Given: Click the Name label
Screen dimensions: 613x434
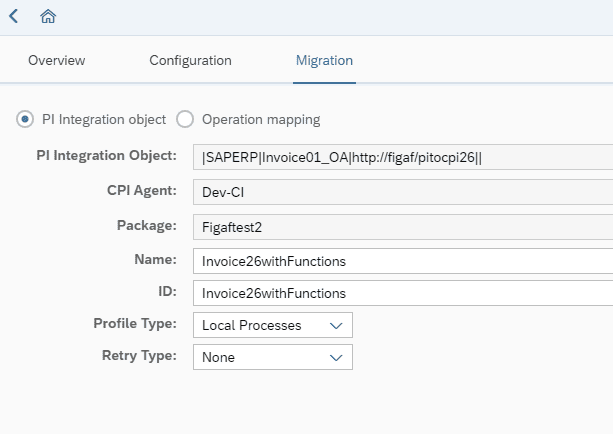Looking at the screenshot, I should 156,259.
